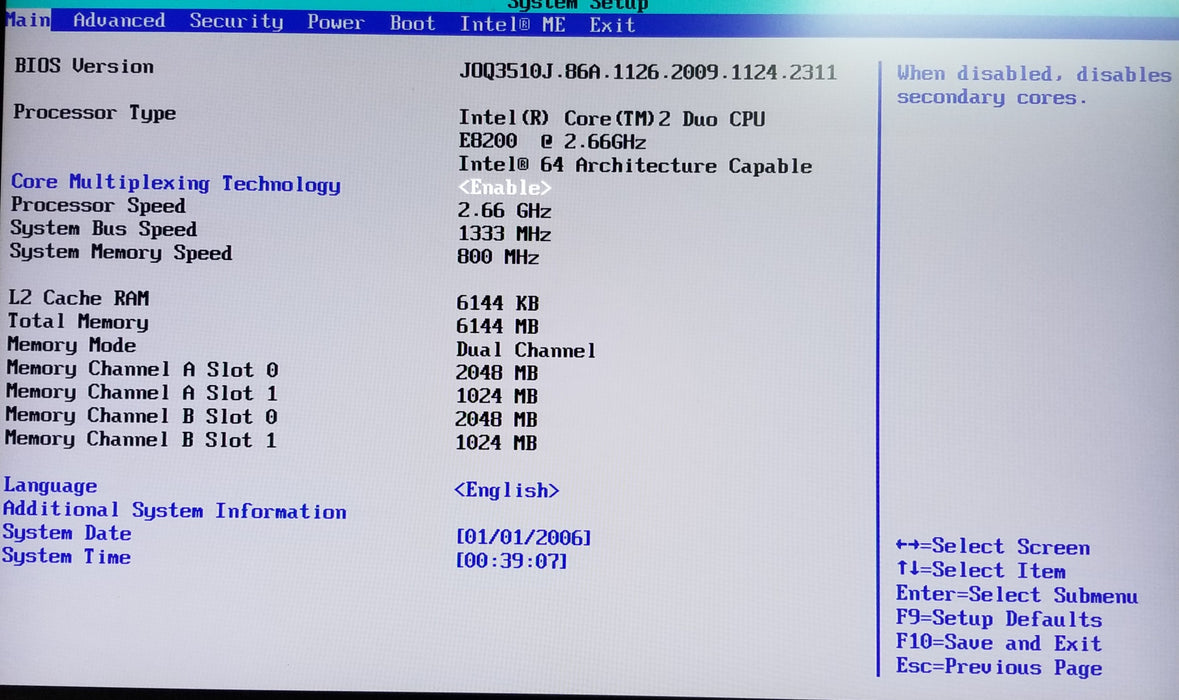Edit the date field 01/01/2006
The image size is (1179, 700).
524,537
